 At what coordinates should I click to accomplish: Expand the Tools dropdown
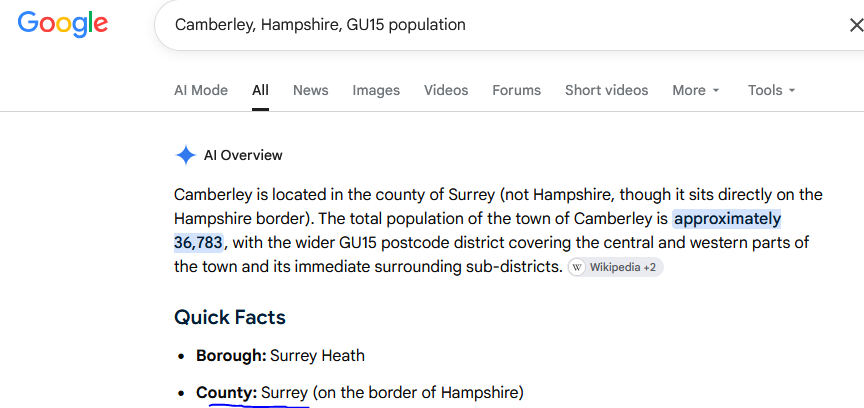(x=771, y=90)
